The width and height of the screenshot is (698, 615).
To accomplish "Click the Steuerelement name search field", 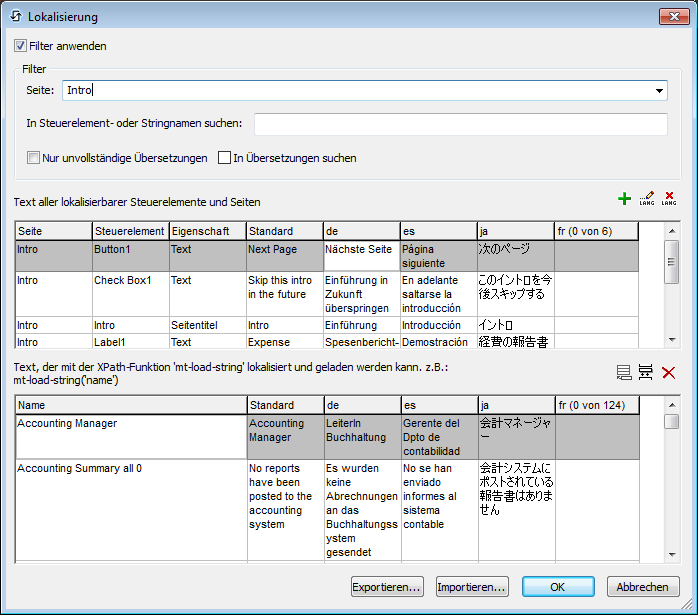I will pyautogui.click(x=460, y=124).
